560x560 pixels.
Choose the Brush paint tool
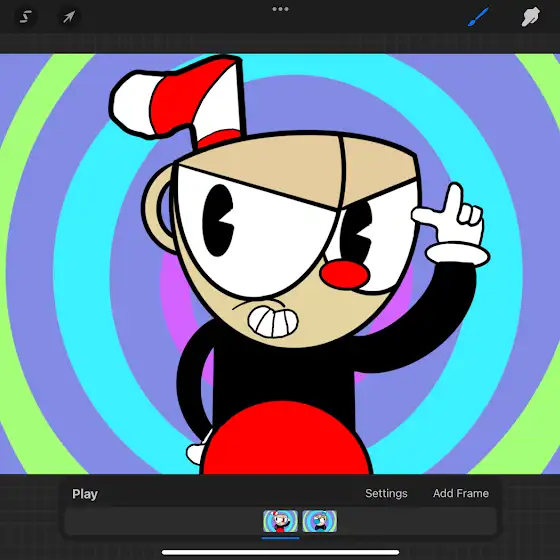point(478,16)
